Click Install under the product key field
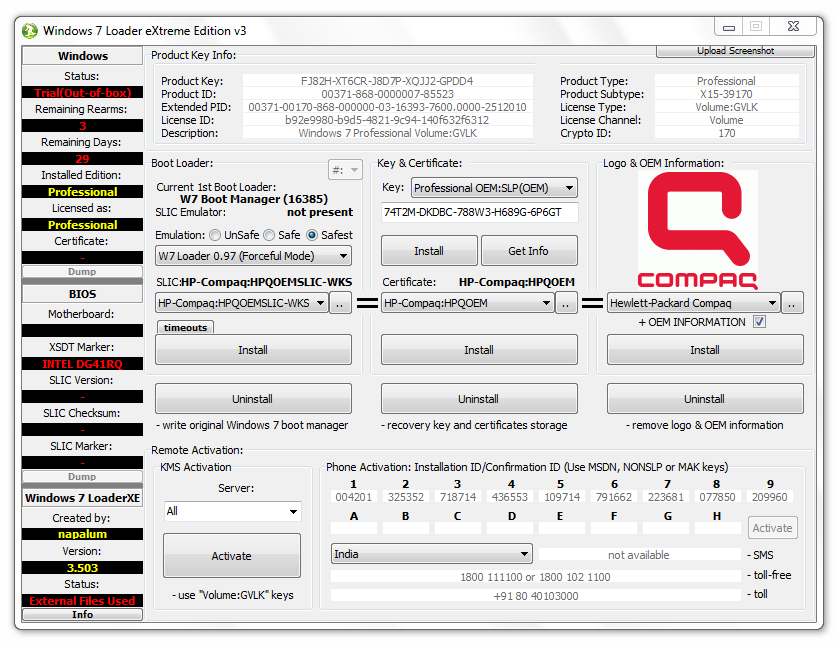Viewport: 837px width, 648px height. [x=429, y=251]
